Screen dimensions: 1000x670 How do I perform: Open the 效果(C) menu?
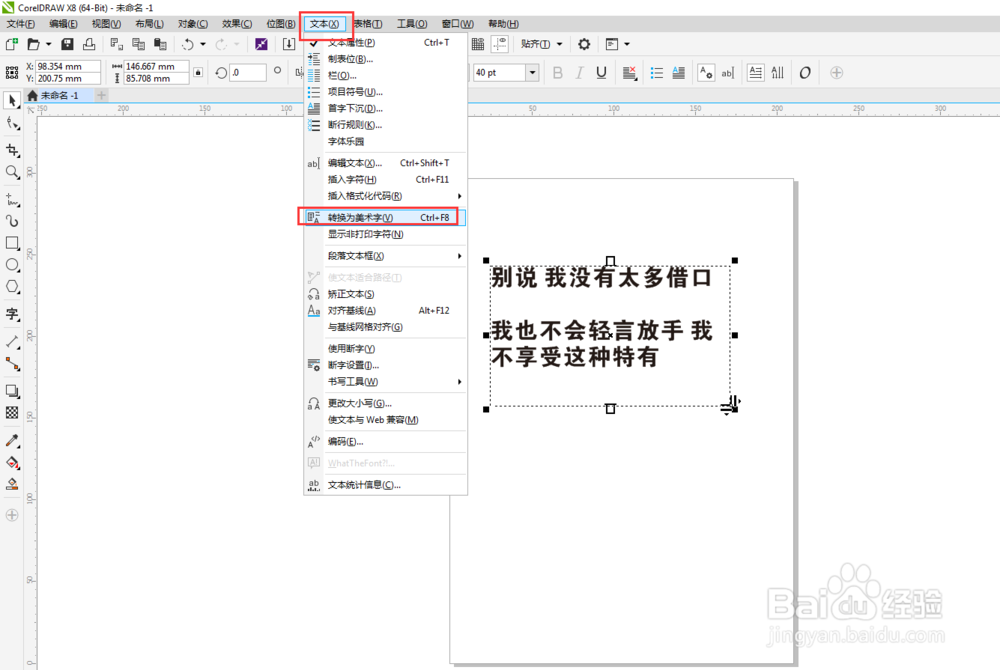[237, 24]
